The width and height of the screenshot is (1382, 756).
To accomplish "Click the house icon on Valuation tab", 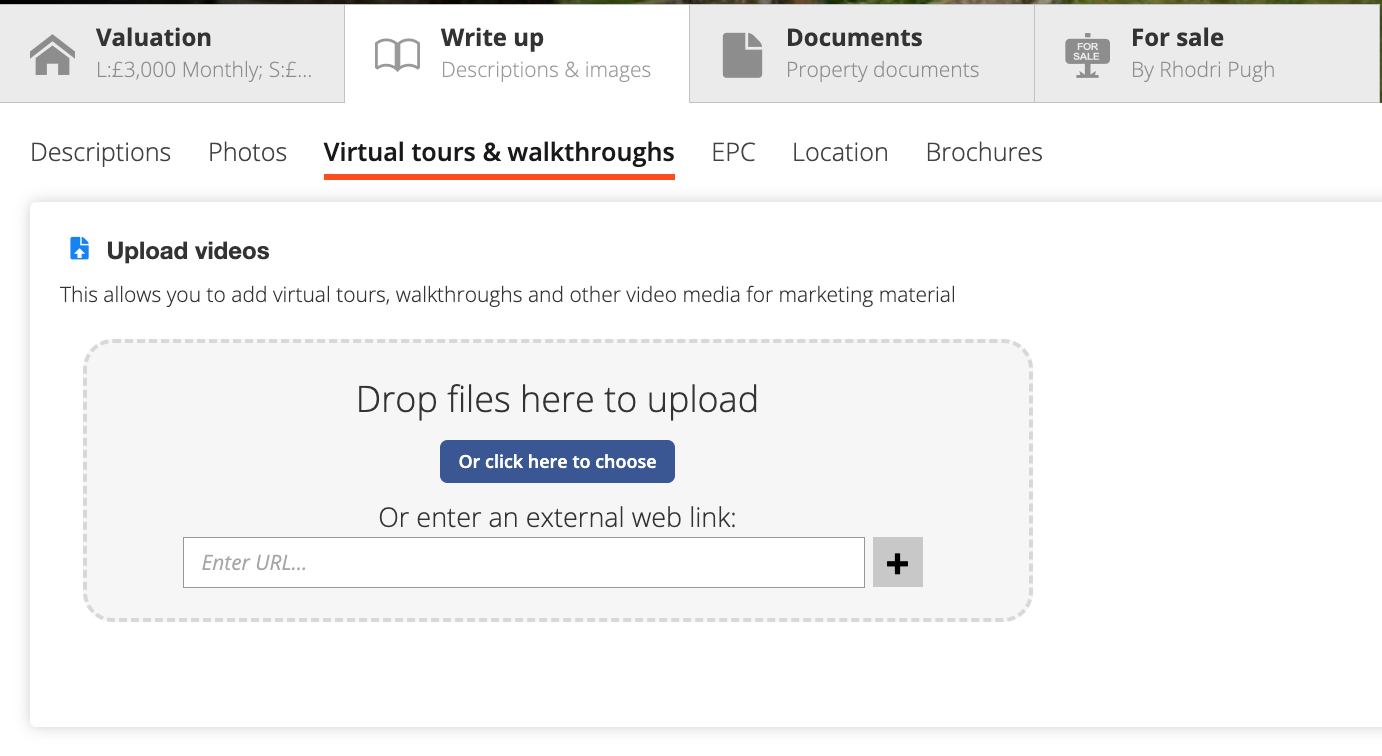I will 52,55.
